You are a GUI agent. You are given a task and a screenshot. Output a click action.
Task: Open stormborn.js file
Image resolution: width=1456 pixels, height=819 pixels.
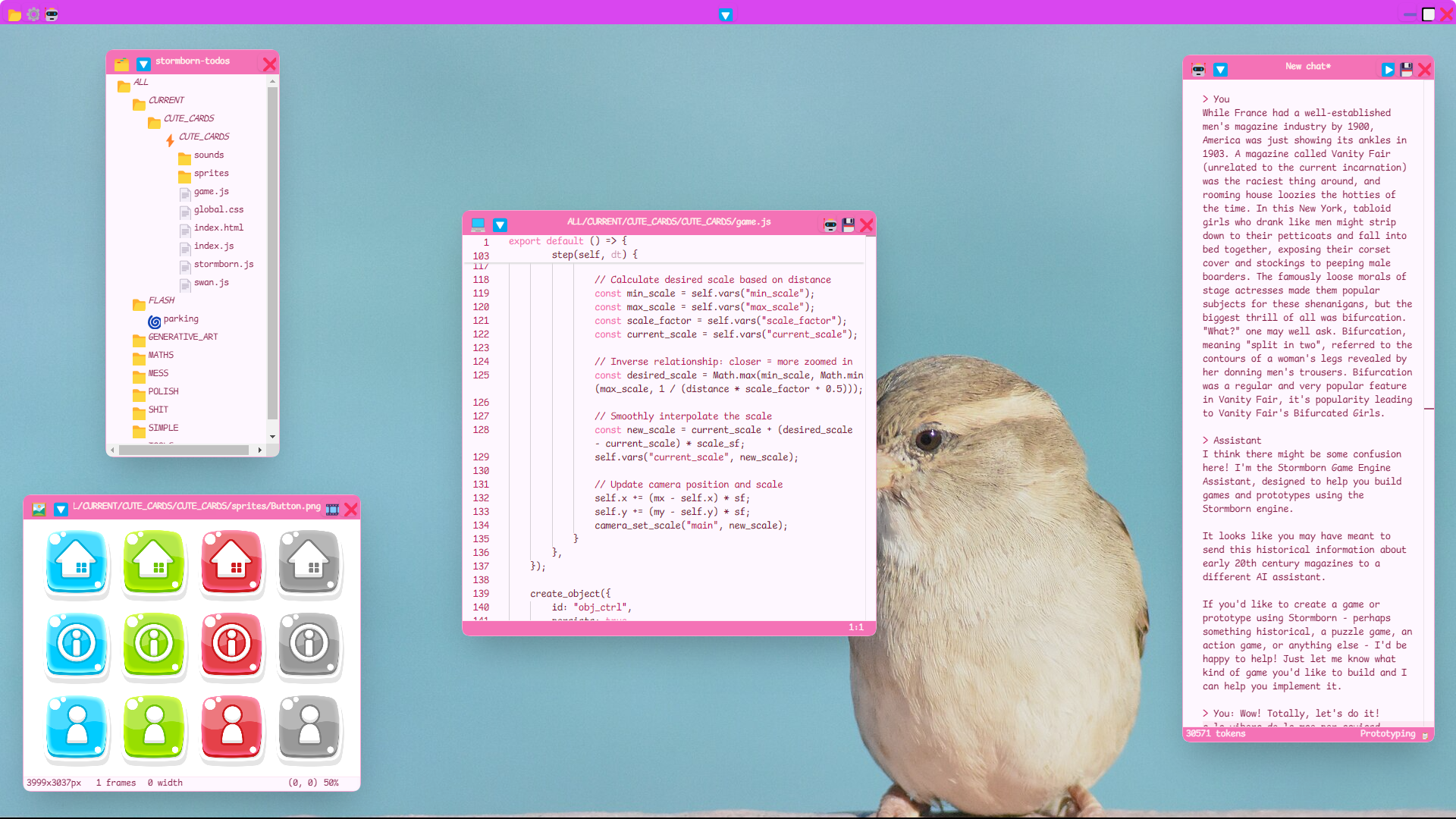(x=216, y=265)
